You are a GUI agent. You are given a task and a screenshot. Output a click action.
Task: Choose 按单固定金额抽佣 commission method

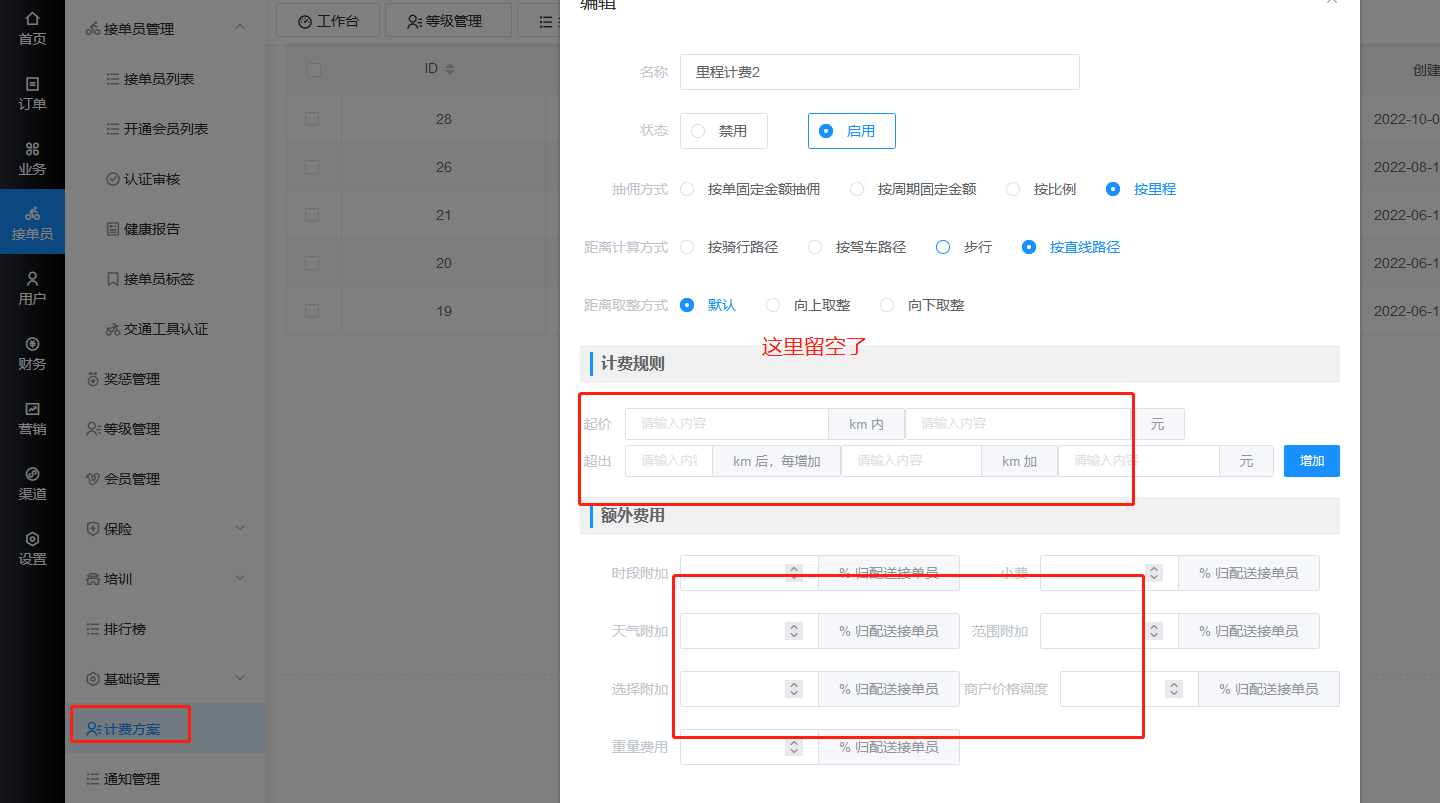point(750,189)
